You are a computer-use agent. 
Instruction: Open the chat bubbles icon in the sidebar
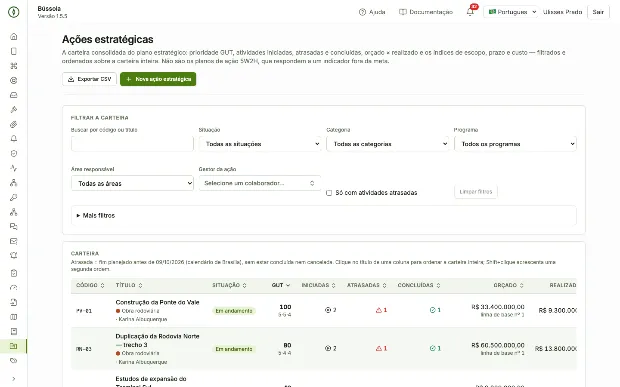pyautogui.click(x=13, y=227)
